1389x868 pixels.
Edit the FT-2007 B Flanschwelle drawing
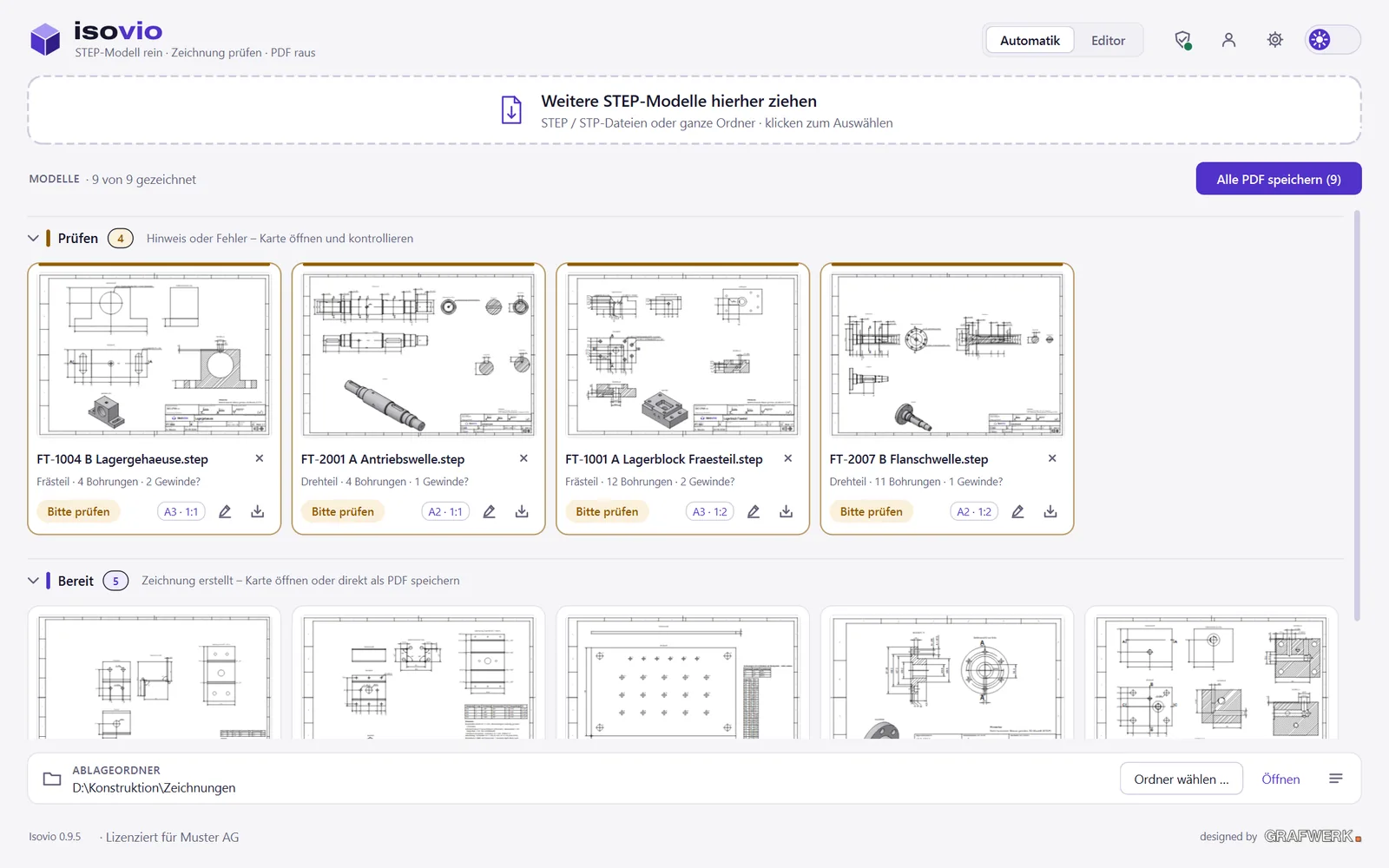[x=1017, y=512]
